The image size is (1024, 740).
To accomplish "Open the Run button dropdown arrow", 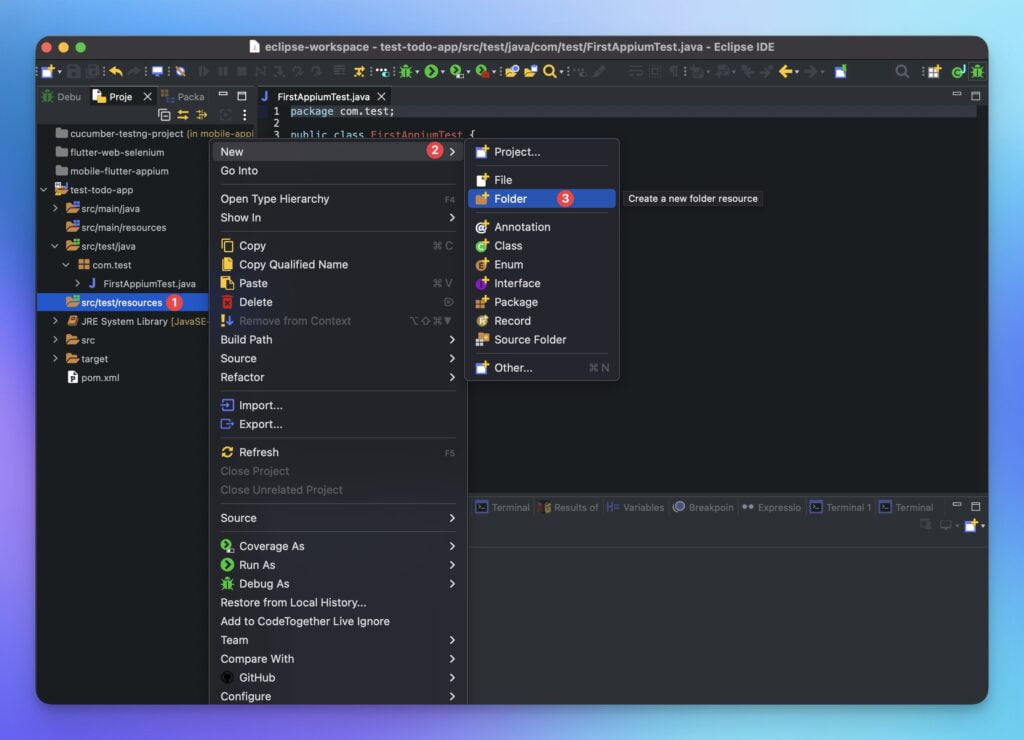I will pyautogui.click(x=443, y=72).
